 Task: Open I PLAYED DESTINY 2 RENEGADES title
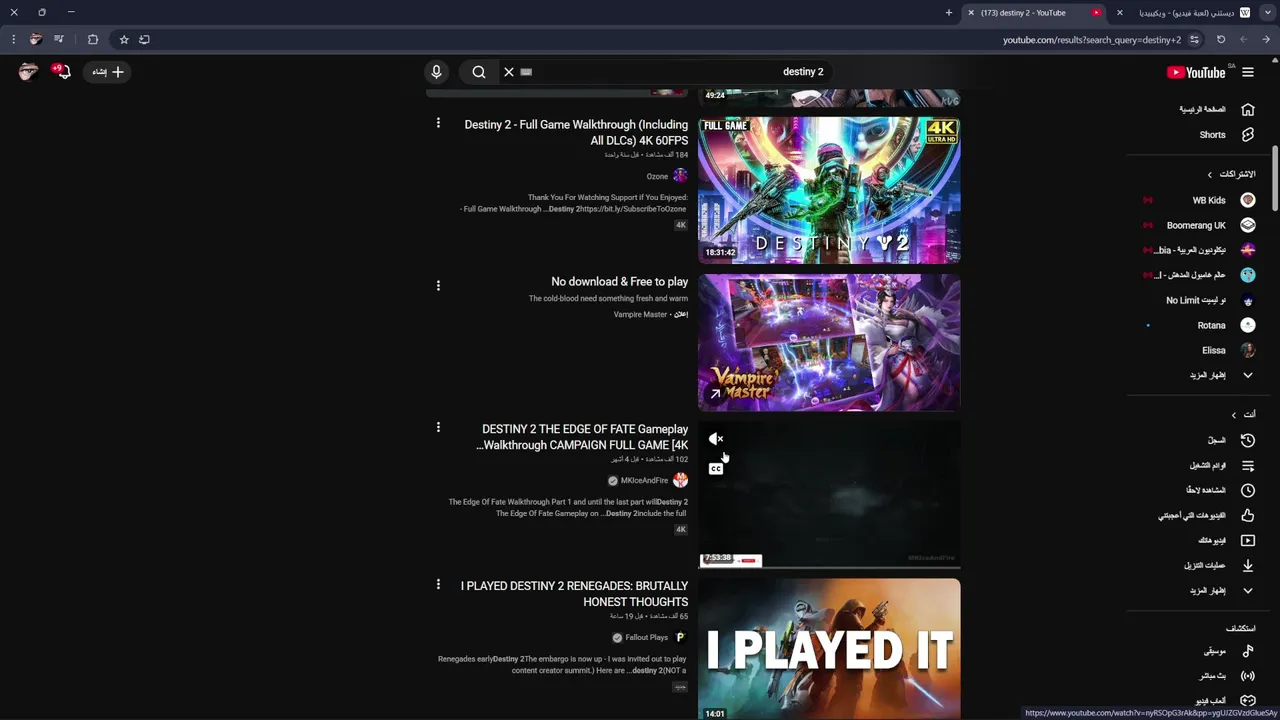574,594
